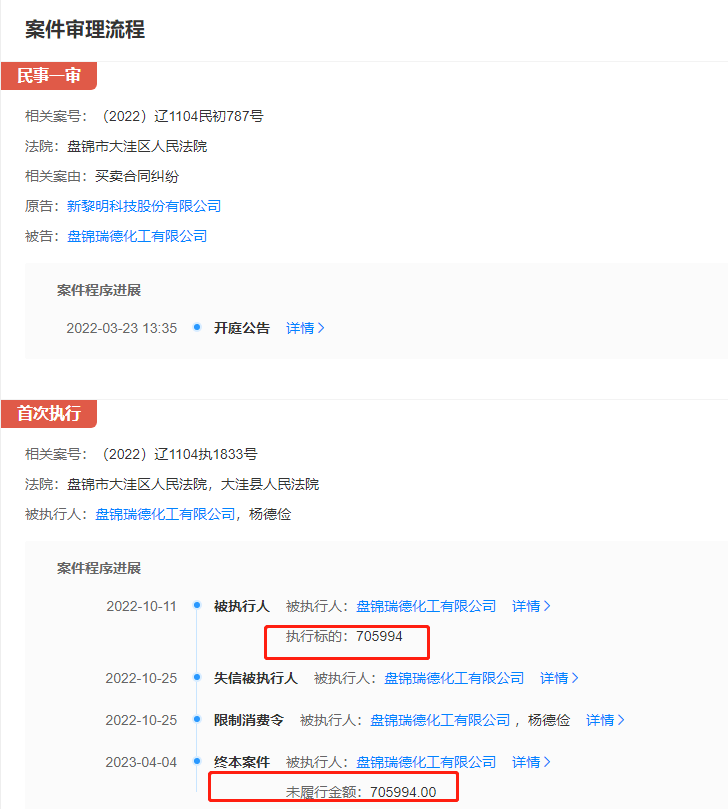Click the 终本案件 label
The width and height of the screenshot is (728, 809).
[242, 763]
